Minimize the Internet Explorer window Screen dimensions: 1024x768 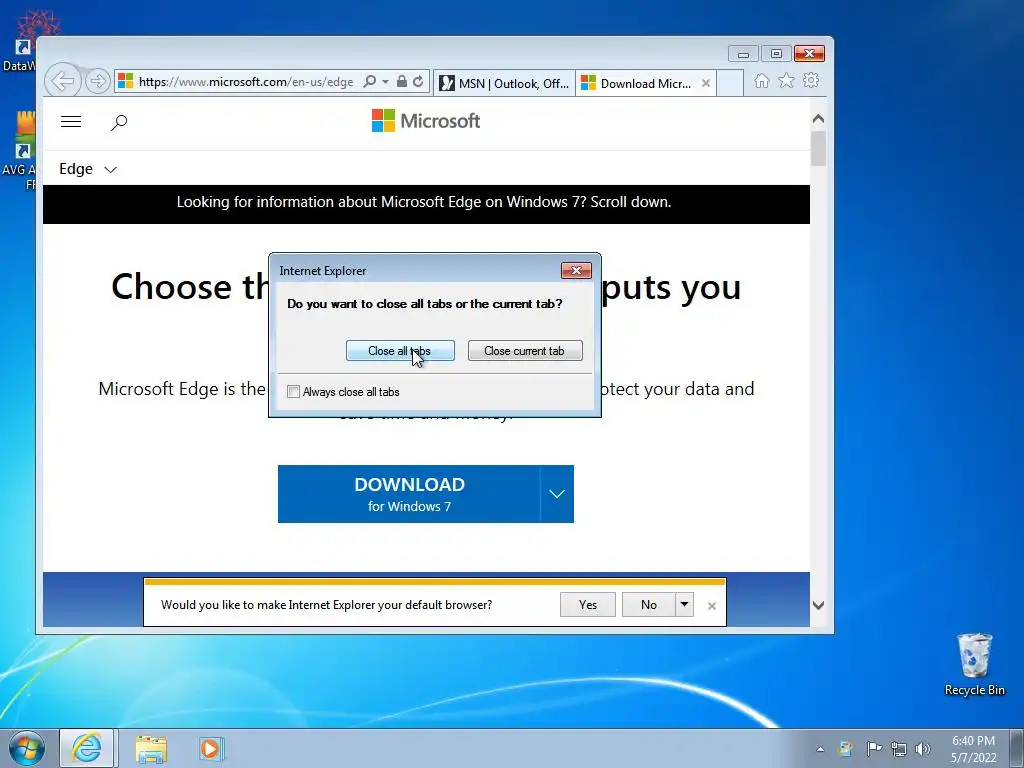pyautogui.click(x=743, y=54)
